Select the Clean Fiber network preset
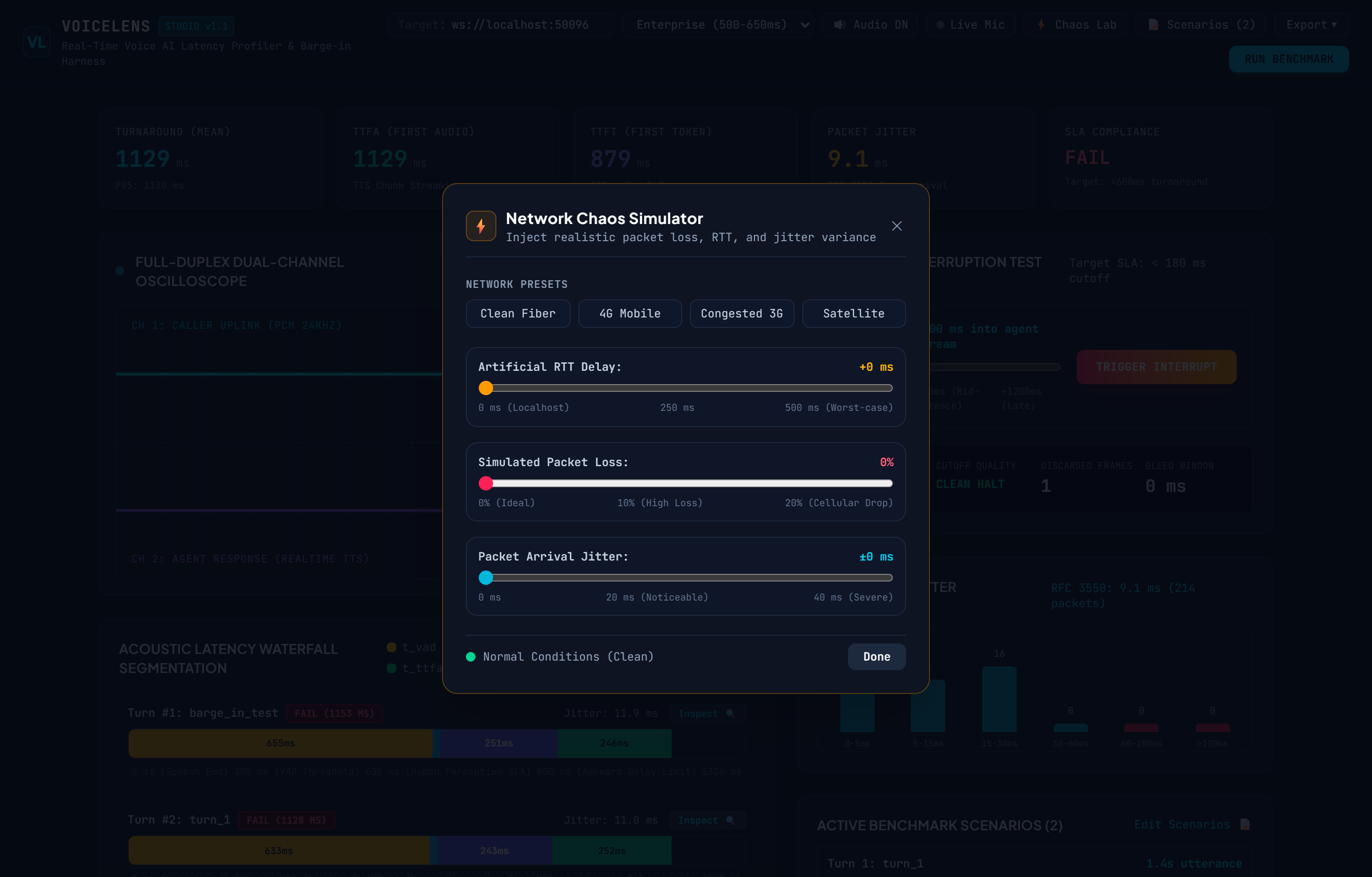The width and height of the screenshot is (1372, 877). (518, 314)
